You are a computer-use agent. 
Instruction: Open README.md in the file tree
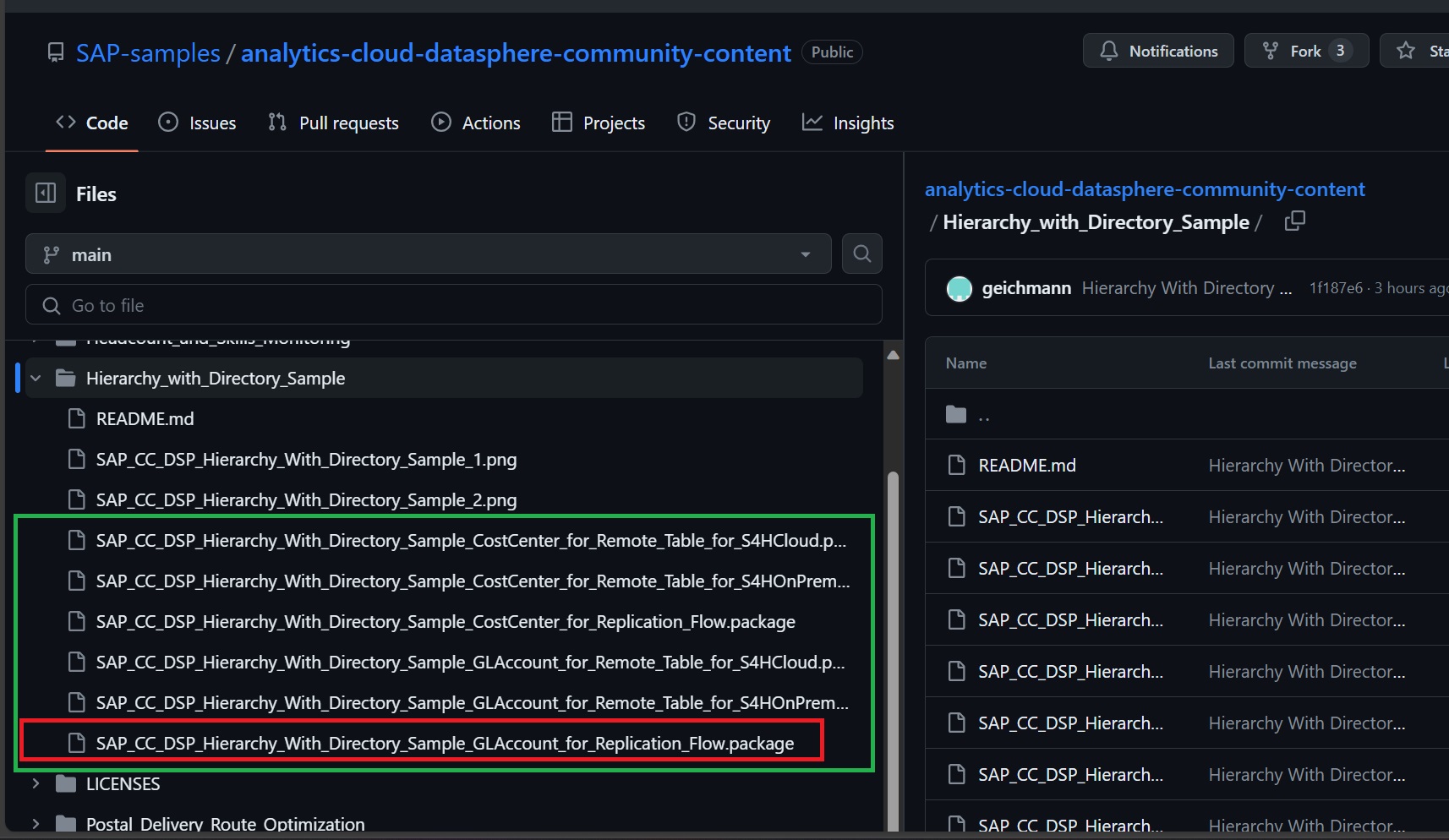coord(145,418)
